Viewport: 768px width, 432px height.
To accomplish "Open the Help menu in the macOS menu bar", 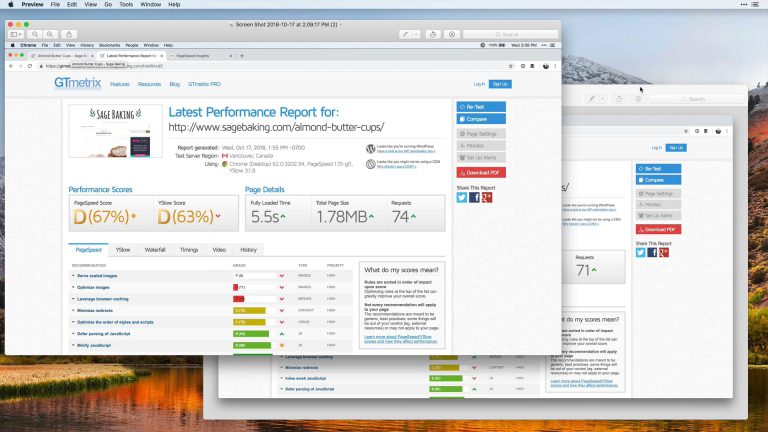I will [174, 4].
